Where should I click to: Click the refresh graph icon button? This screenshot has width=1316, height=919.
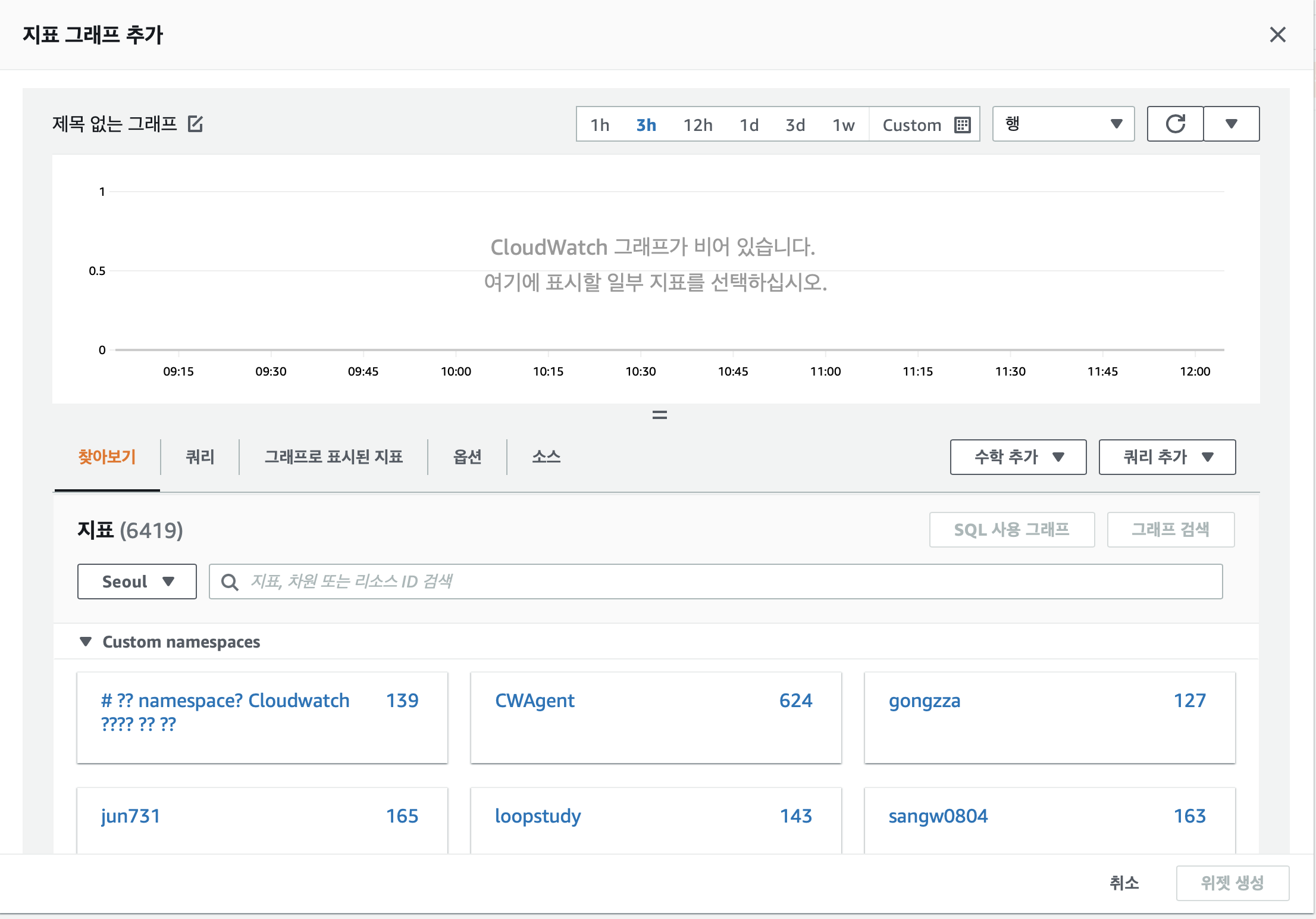click(x=1175, y=124)
